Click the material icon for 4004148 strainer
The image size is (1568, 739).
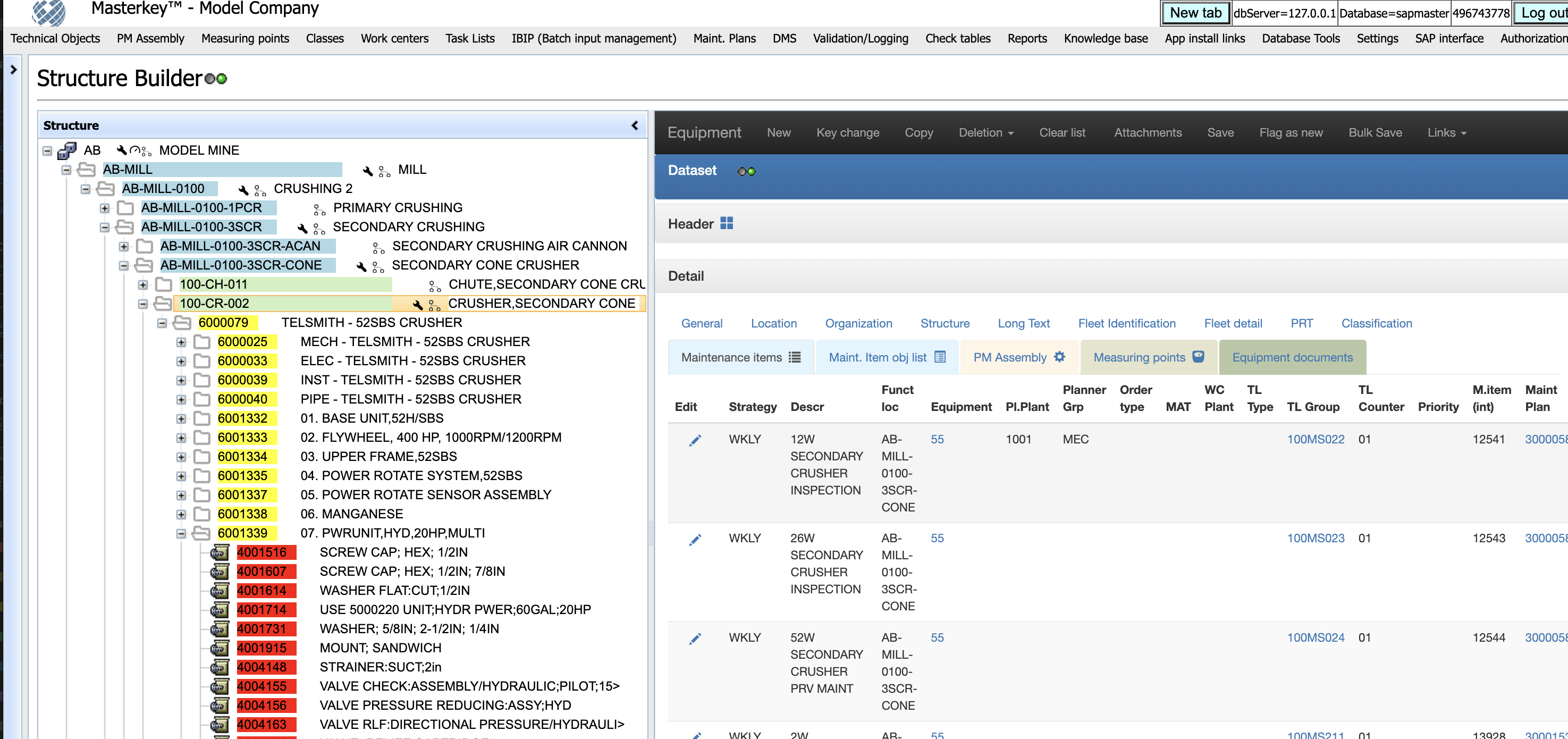pyautogui.click(x=220, y=667)
